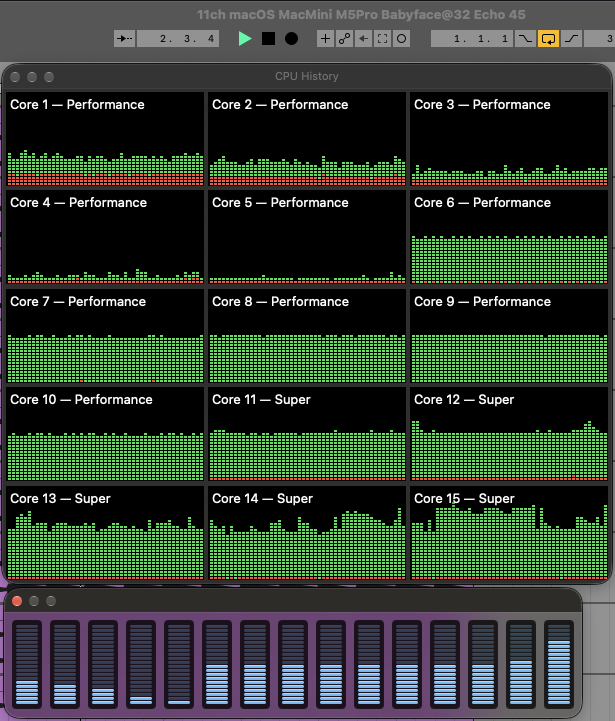Click the last, highest level meter in purple window

[x=559, y=664]
